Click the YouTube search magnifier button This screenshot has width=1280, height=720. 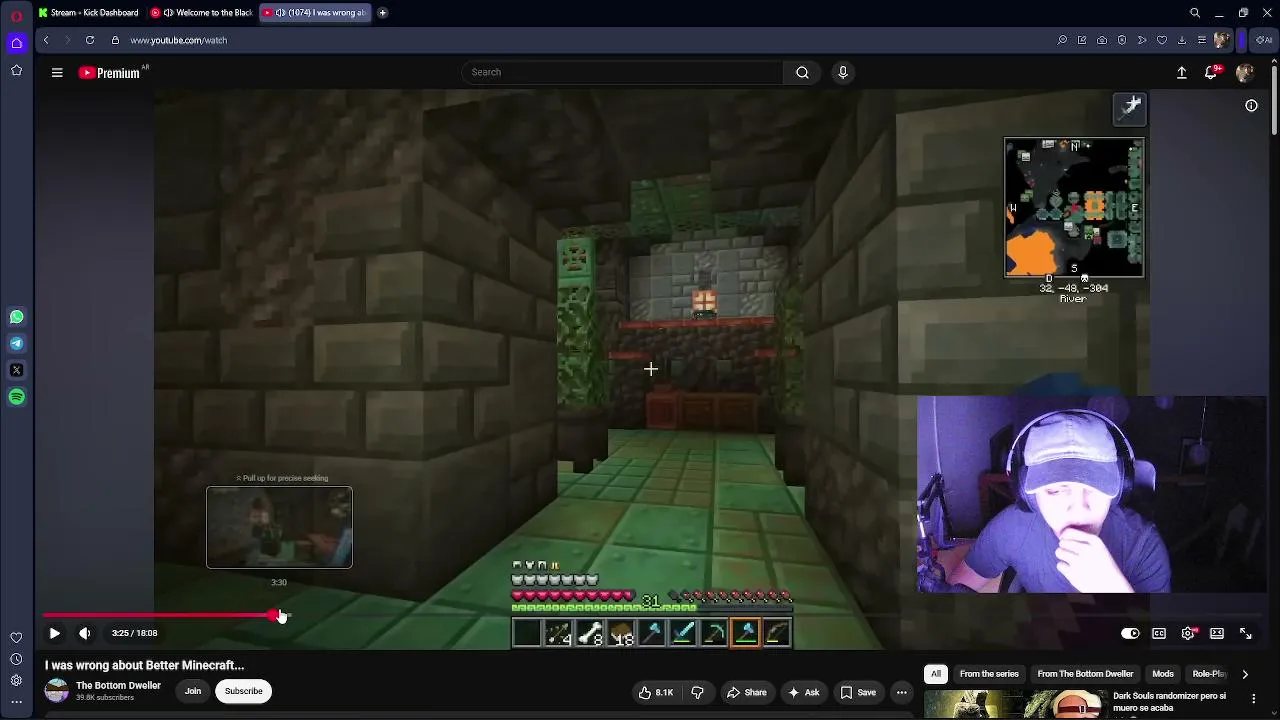802,72
